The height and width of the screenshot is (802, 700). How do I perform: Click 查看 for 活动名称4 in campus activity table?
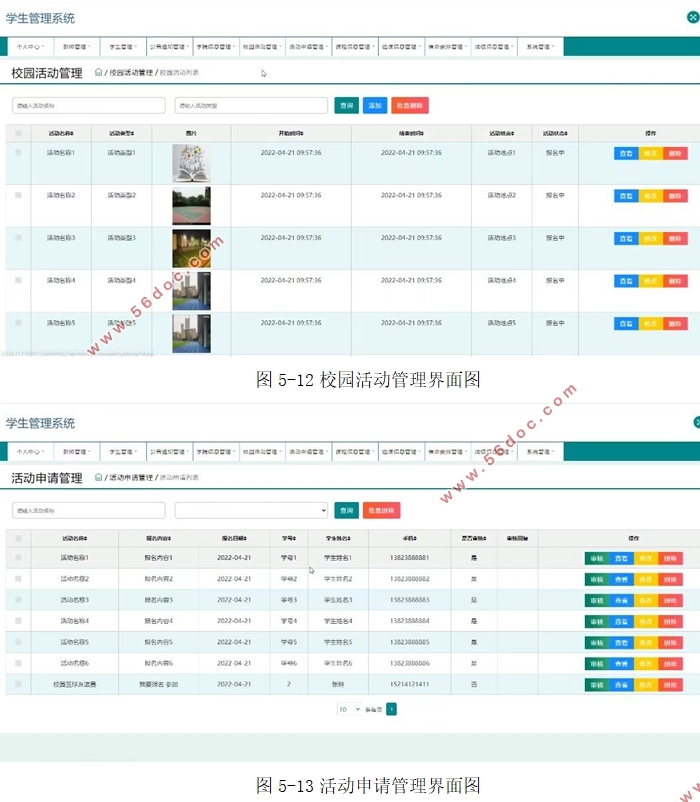(x=626, y=281)
